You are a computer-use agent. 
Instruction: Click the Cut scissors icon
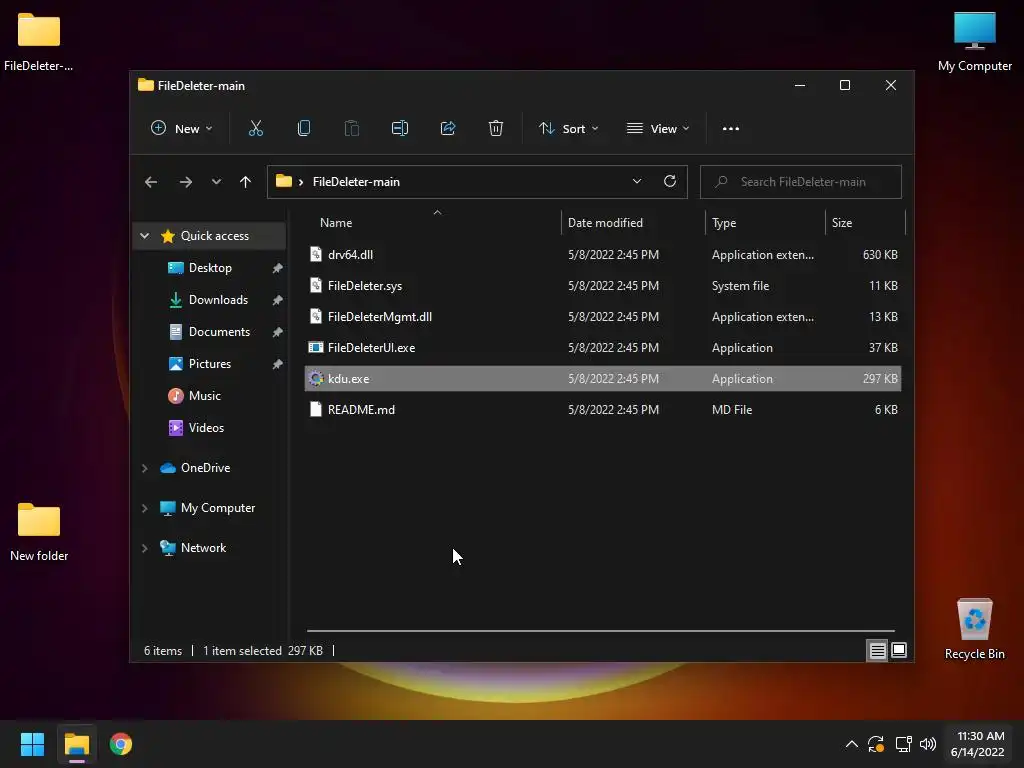point(255,129)
